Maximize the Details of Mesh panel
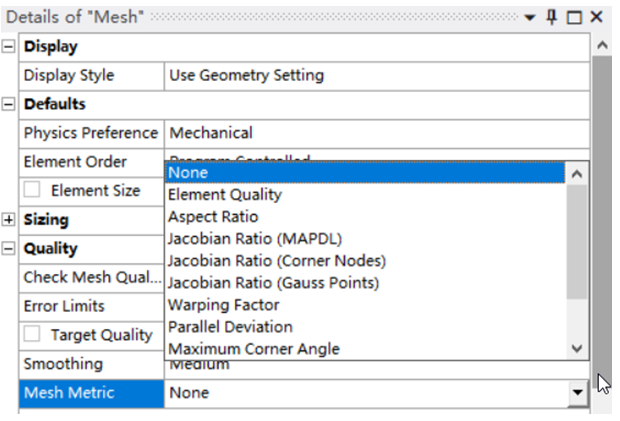This screenshot has width=620, height=421. tap(573, 17)
